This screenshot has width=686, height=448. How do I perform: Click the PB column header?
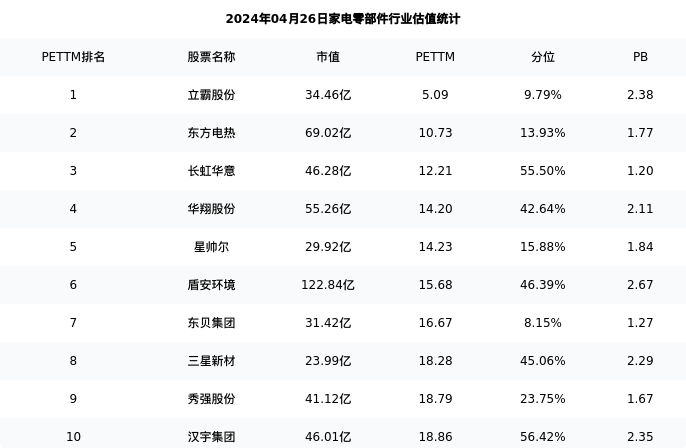(x=640, y=57)
